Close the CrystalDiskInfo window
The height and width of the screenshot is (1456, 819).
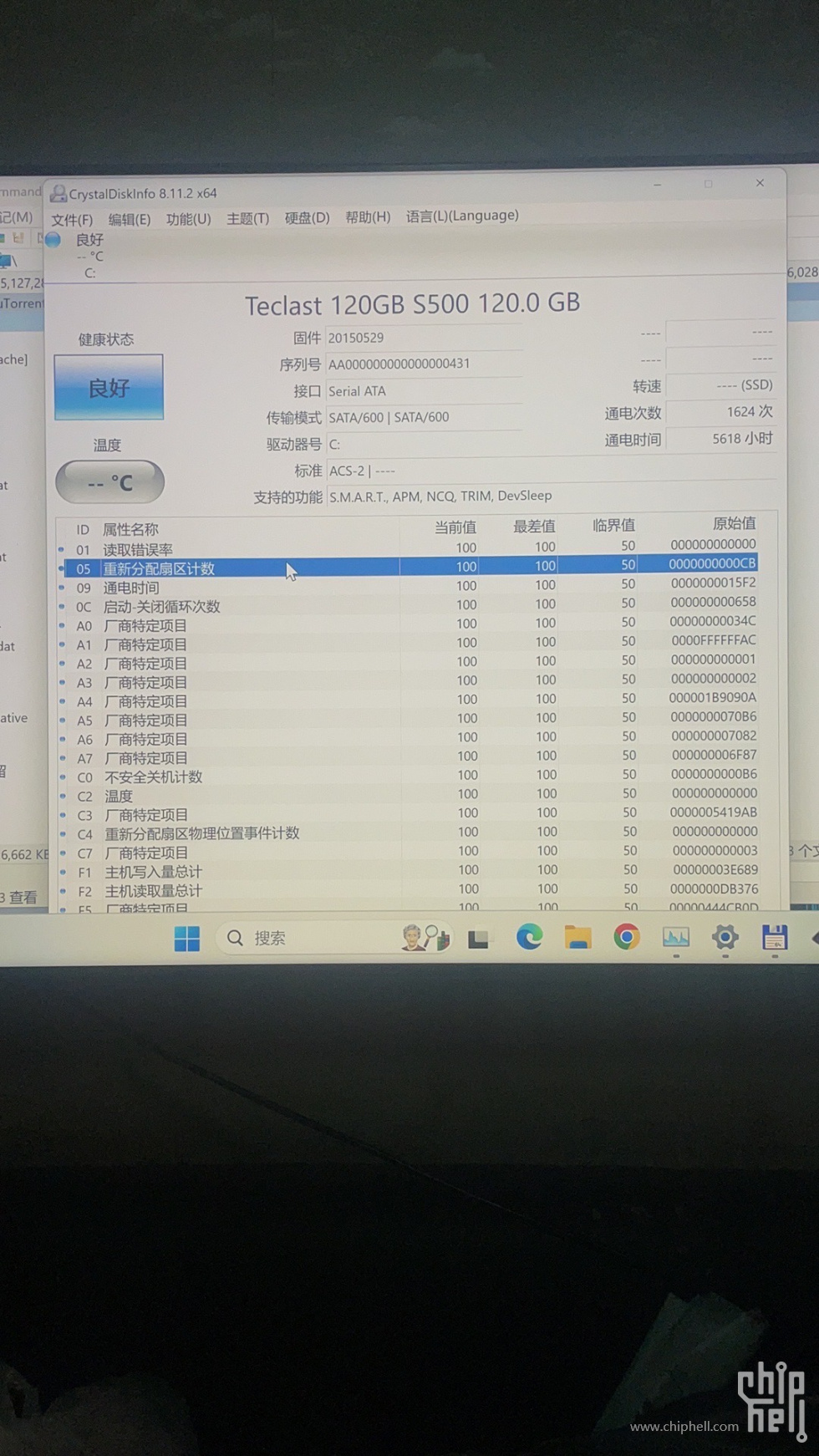pos(760,183)
